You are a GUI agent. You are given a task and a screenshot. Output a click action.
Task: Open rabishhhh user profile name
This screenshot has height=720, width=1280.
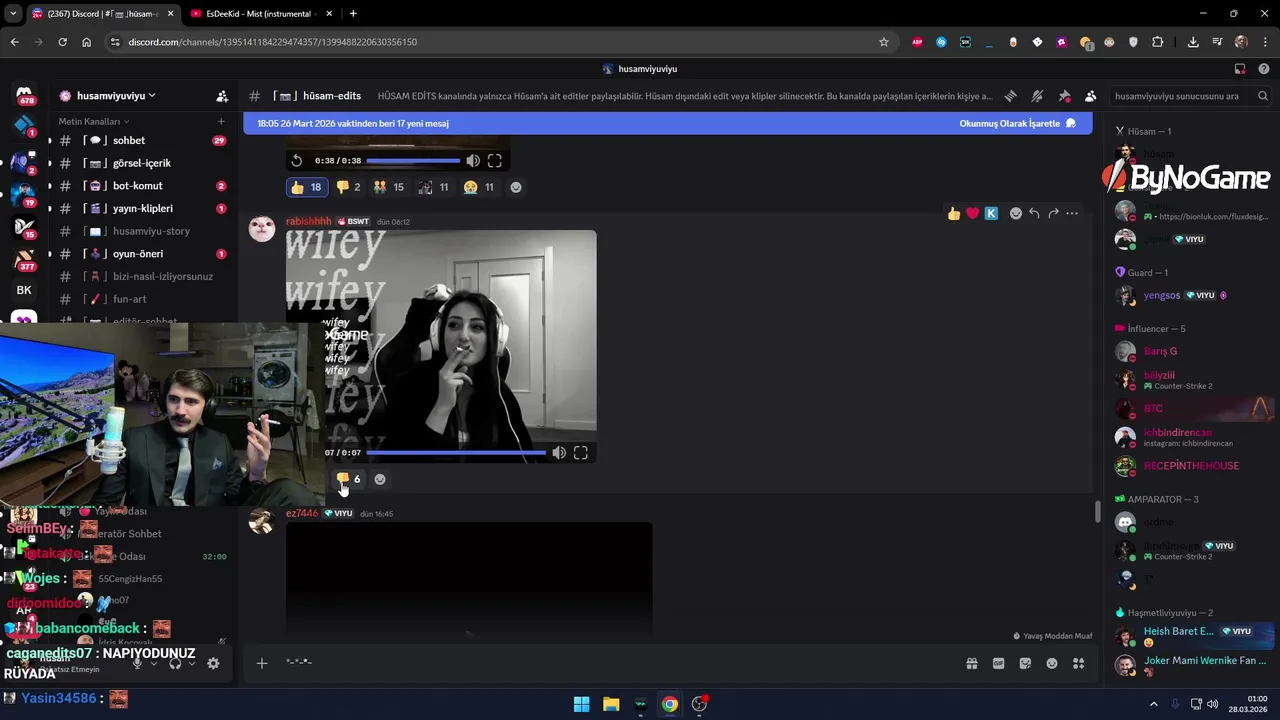[x=309, y=221]
